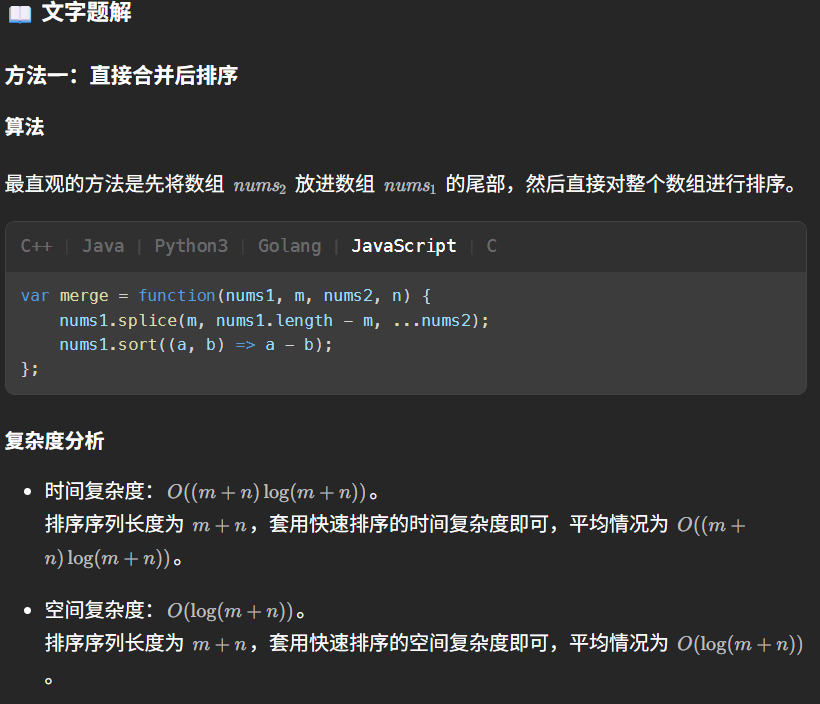Click the 方法一：直接合并后排序 heading
Screen dimensions: 820x704
pyautogui.click(x=121, y=75)
